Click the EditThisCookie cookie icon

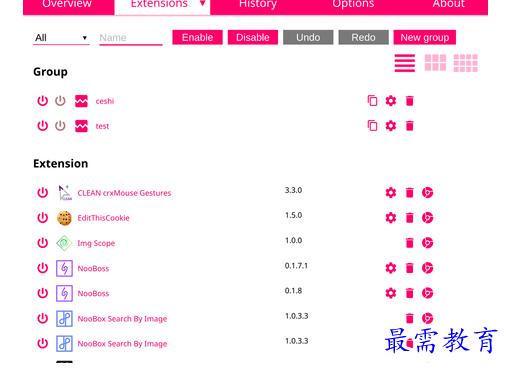pyautogui.click(x=64, y=218)
